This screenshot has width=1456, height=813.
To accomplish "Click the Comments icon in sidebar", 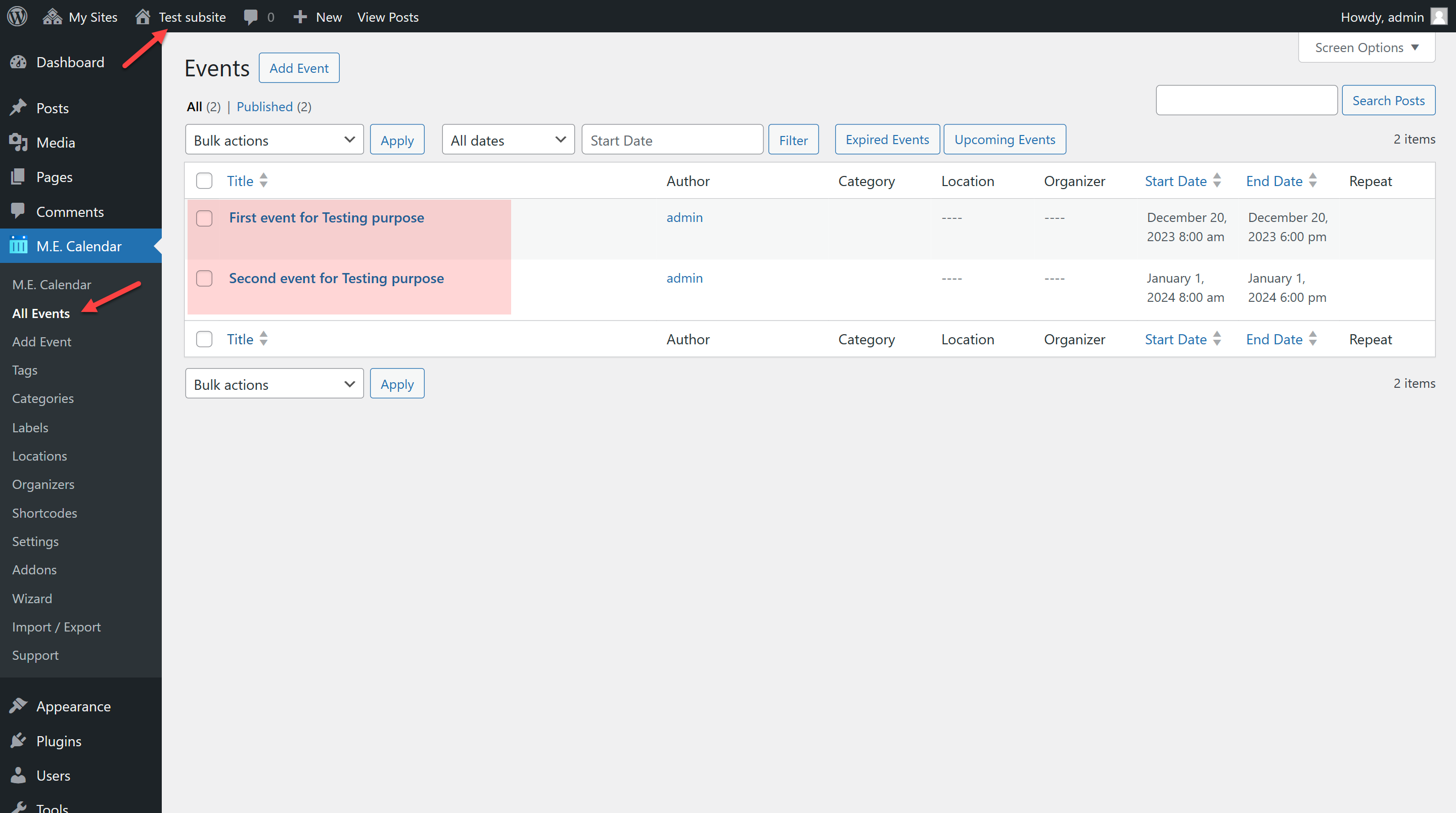I will pyautogui.click(x=19, y=211).
